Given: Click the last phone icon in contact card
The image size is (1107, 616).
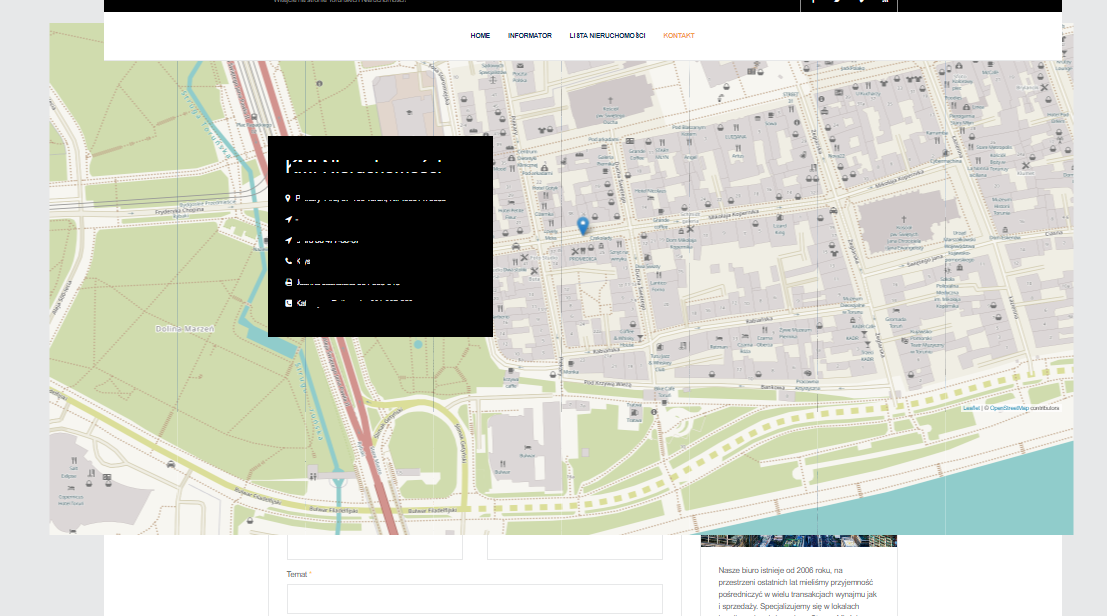Looking at the screenshot, I should [x=288, y=302].
